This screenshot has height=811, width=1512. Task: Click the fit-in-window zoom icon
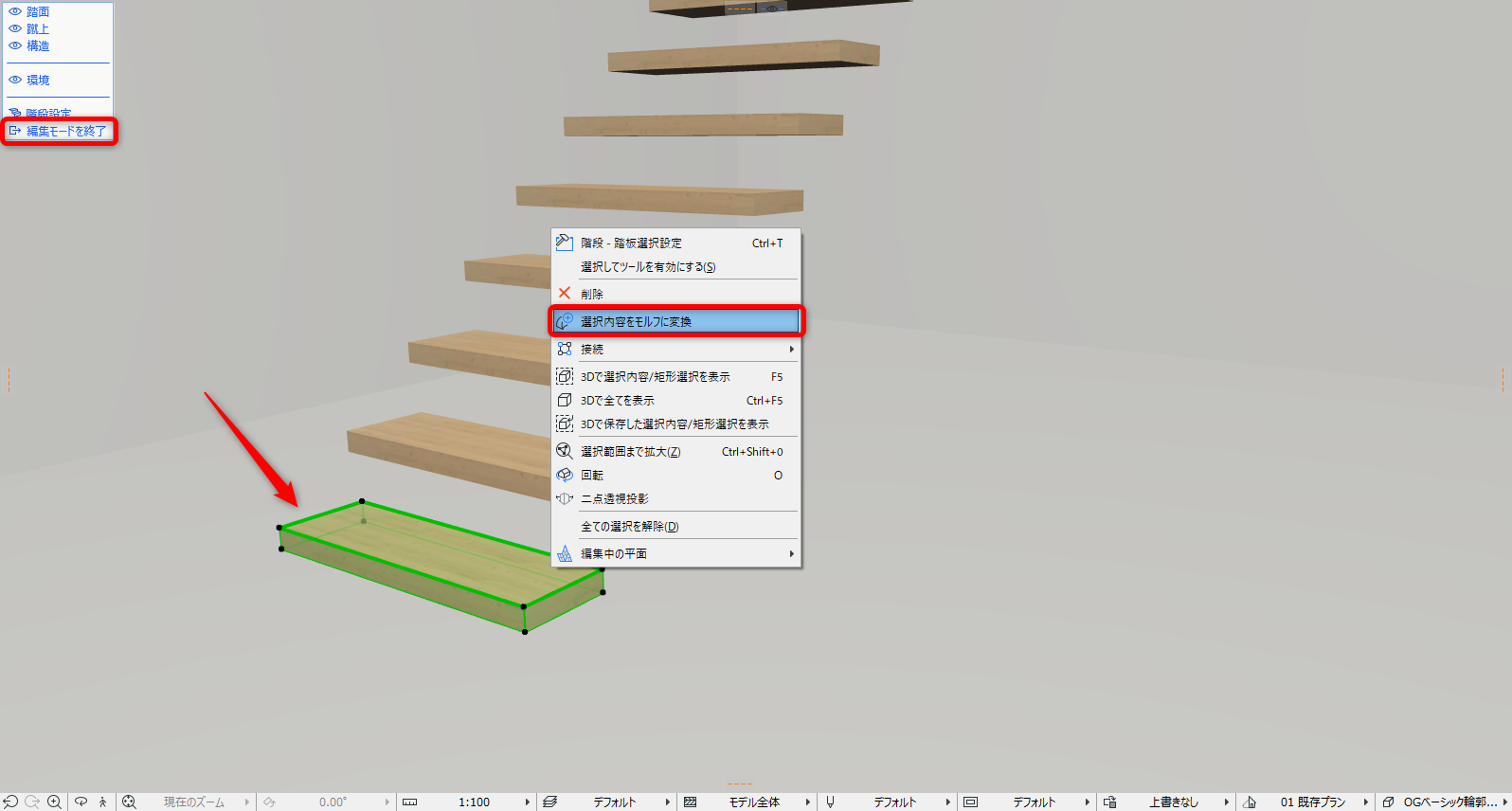click(x=130, y=802)
